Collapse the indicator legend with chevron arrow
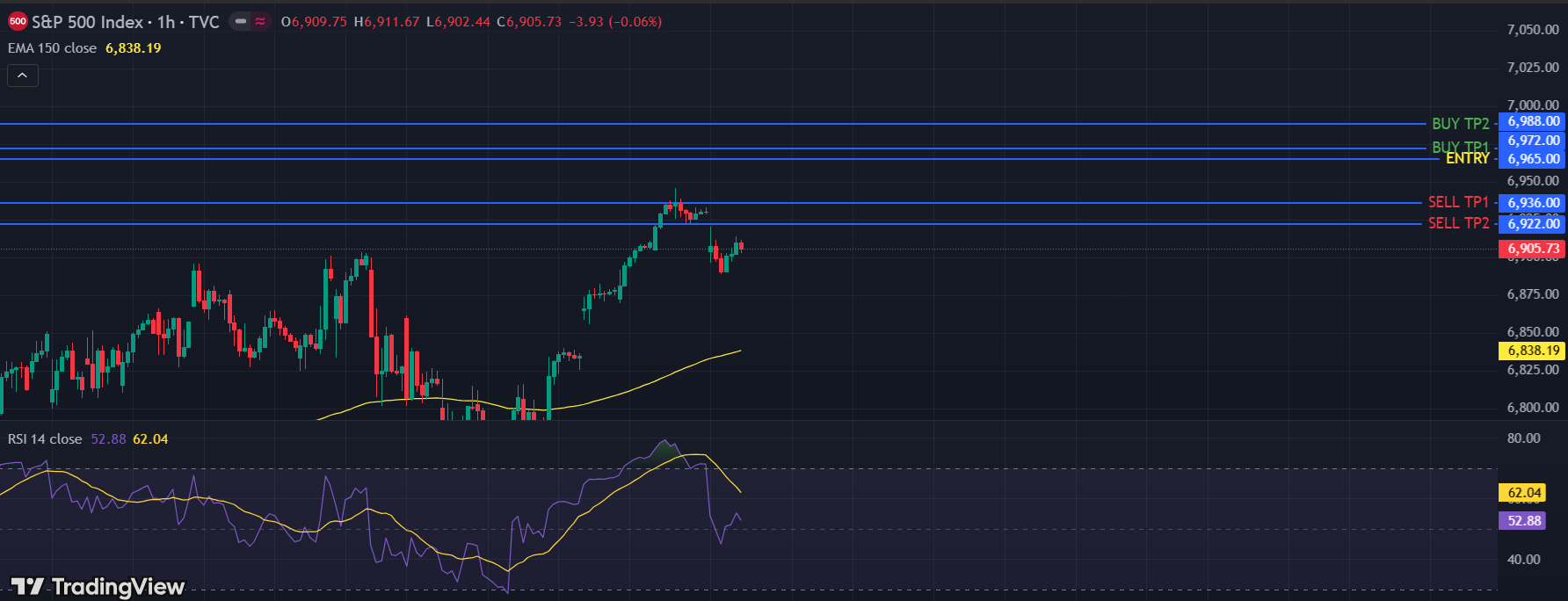The image size is (1568, 601). (x=23, y=76)
